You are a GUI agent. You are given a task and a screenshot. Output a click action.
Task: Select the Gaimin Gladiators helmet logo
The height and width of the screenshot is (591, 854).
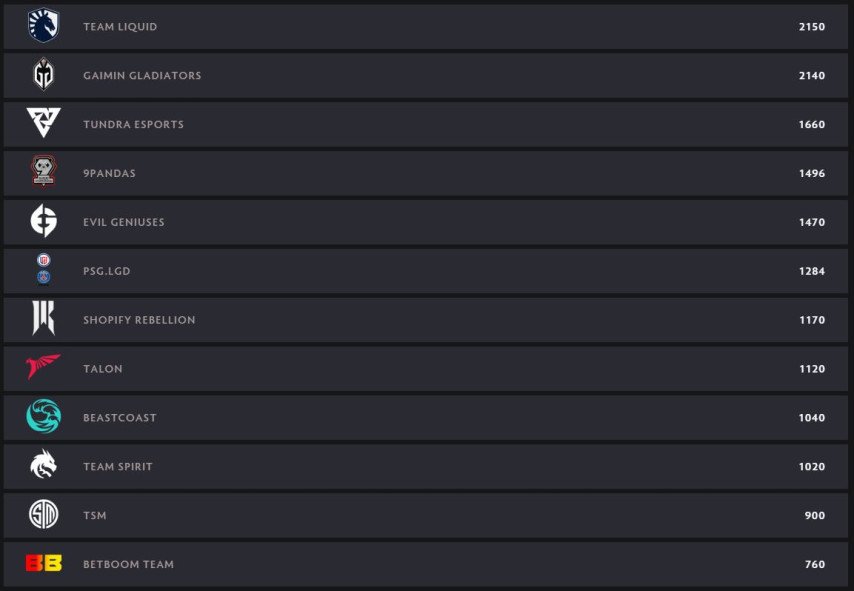point(42,75)
